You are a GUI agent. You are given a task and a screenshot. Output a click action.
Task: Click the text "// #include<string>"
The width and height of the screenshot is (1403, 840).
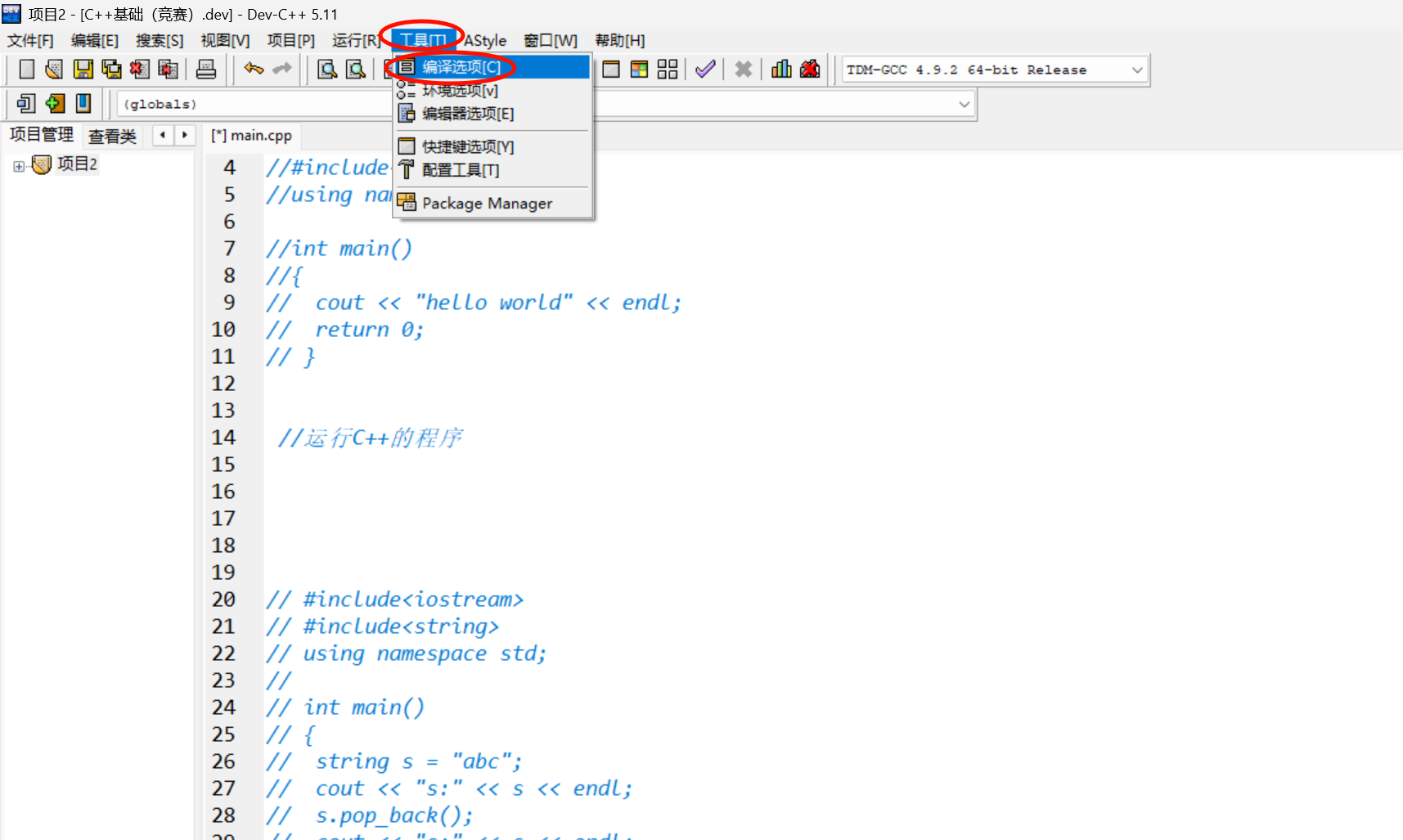tap(382, 627)
